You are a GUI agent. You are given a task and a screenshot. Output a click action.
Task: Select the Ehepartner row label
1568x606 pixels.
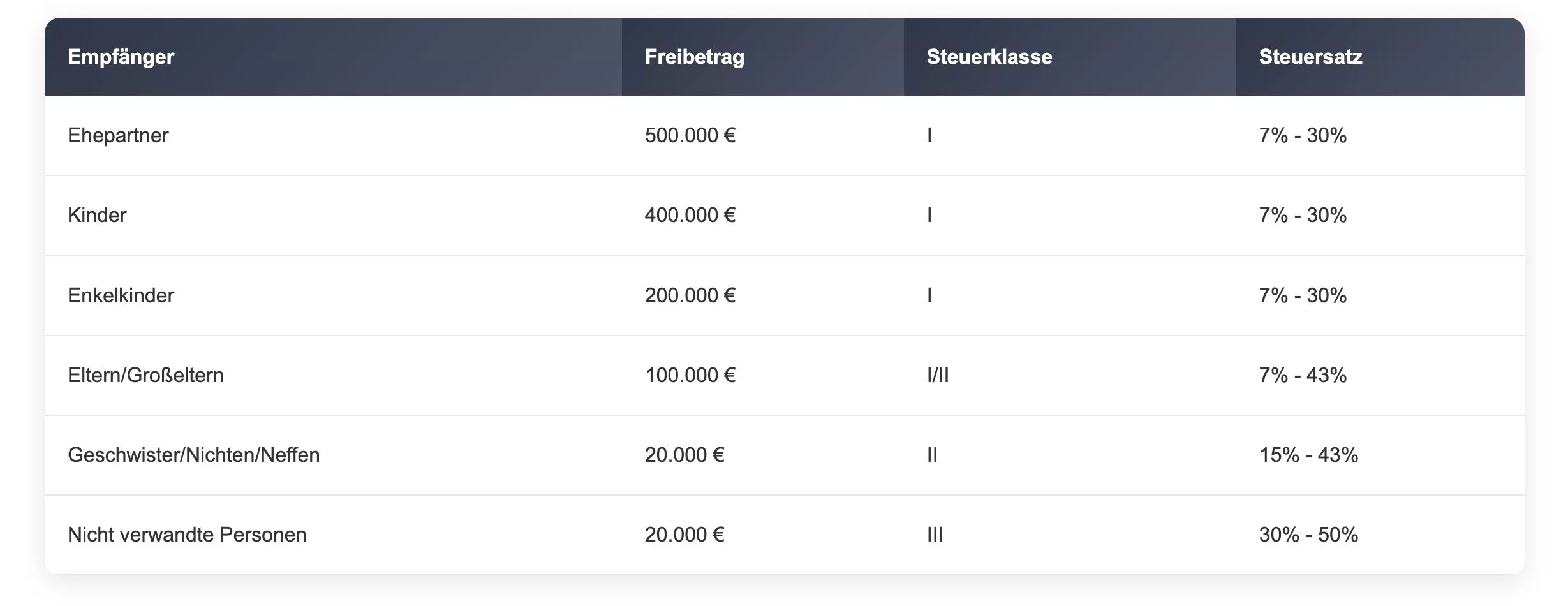pyautogui.click(x=118, y=136)
